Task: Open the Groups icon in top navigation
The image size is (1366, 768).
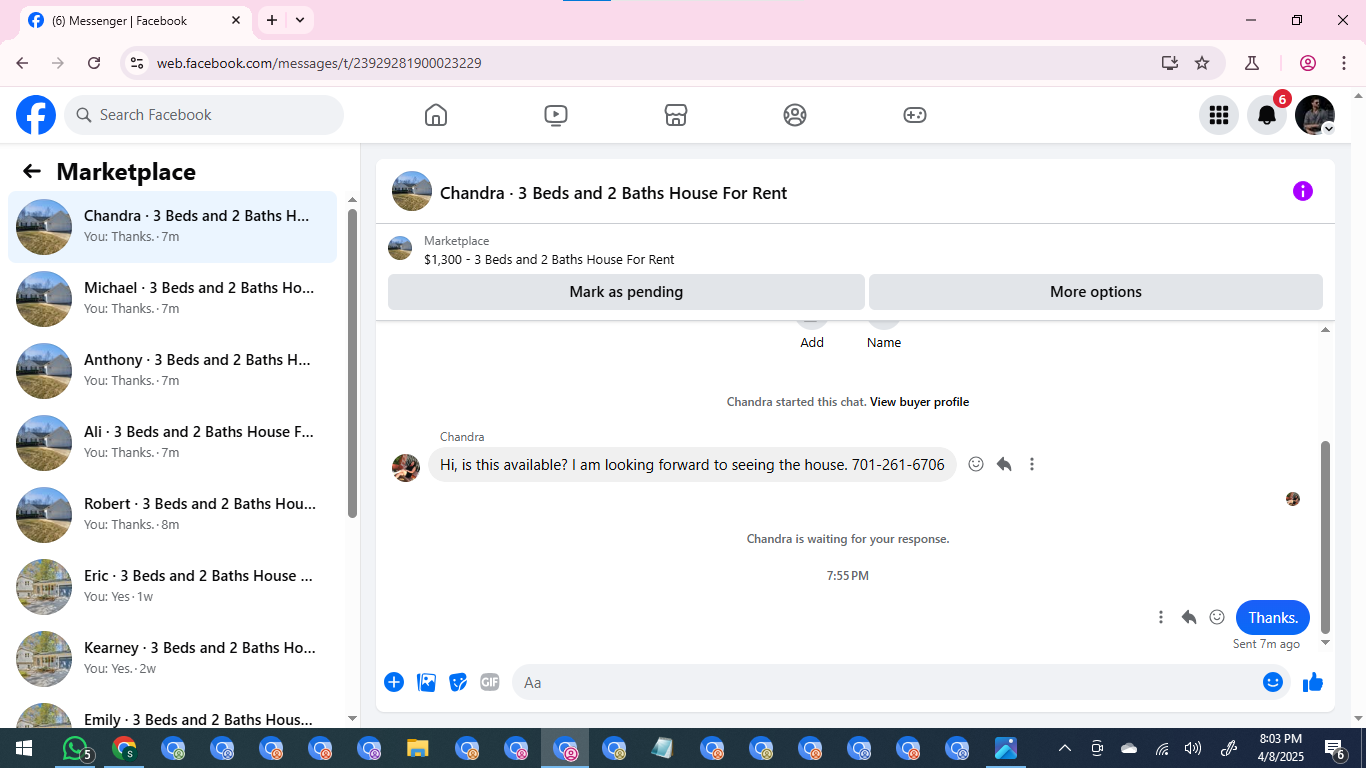Action: [795, 115]
